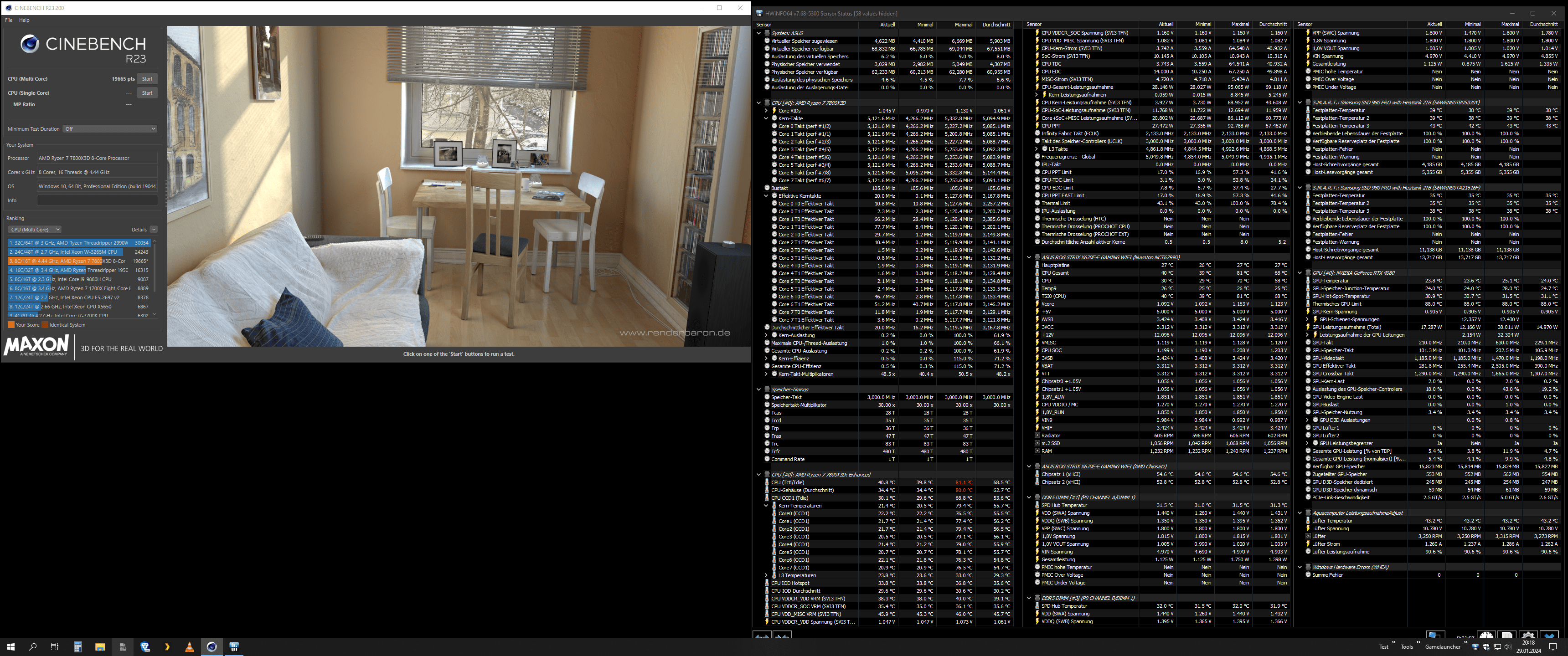This screenshot has width=1568, height=656.
Task: Click HWiNFO close sensors X icon
Action: click(1549, 634)
